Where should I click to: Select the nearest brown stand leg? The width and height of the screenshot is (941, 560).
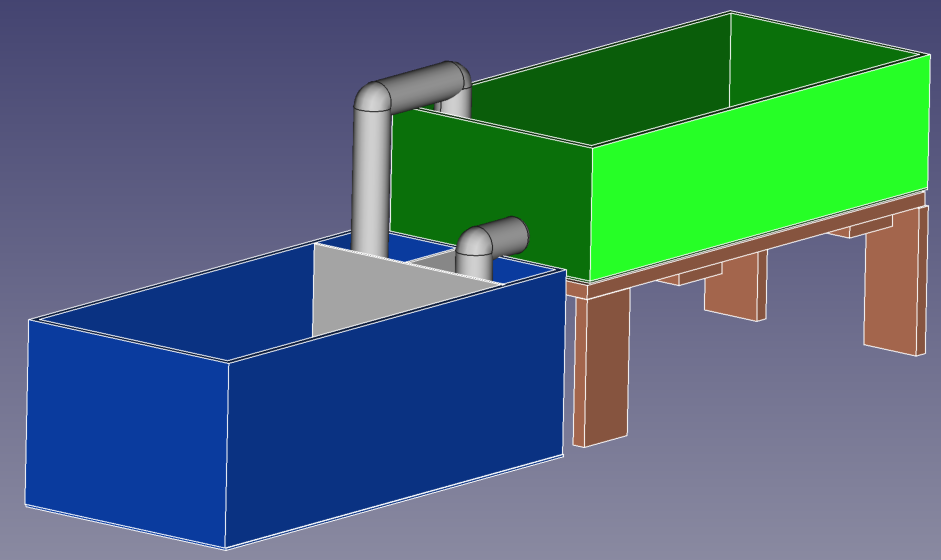pyautogui.click(x=601, y=367)
